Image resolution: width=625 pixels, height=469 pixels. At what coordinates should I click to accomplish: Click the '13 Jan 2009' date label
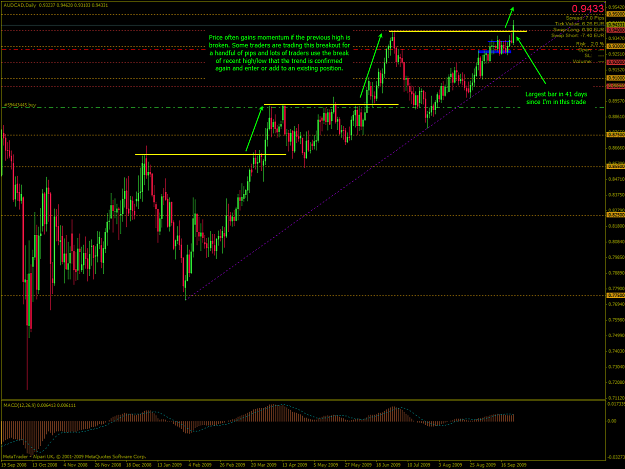tap(170, 465)
